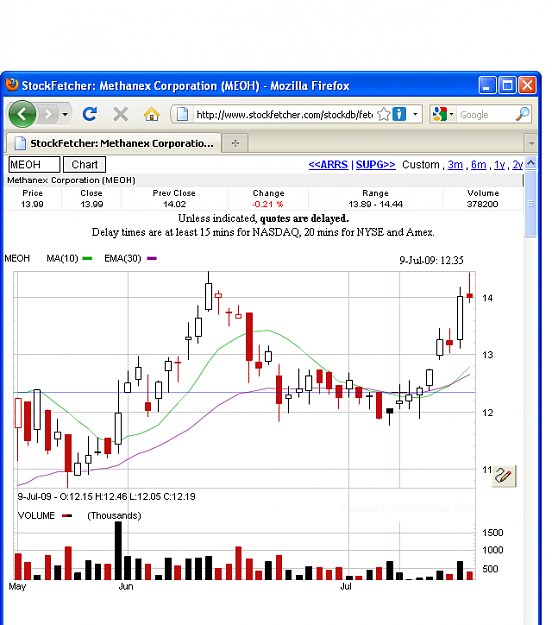552x625 pixels.
Task: Close the Firefox window
Action: 527,85
